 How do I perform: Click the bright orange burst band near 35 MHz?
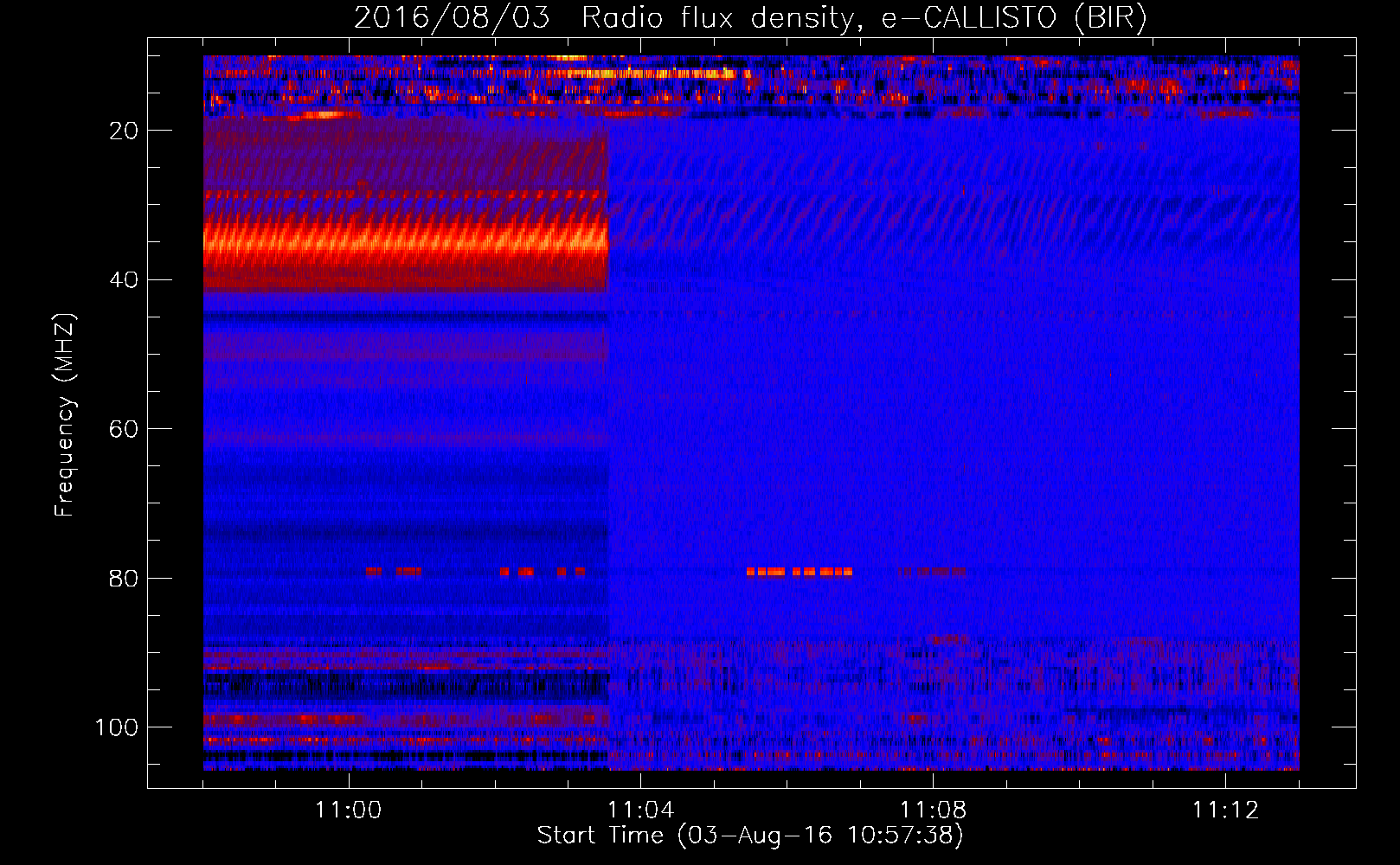(406, 240)
